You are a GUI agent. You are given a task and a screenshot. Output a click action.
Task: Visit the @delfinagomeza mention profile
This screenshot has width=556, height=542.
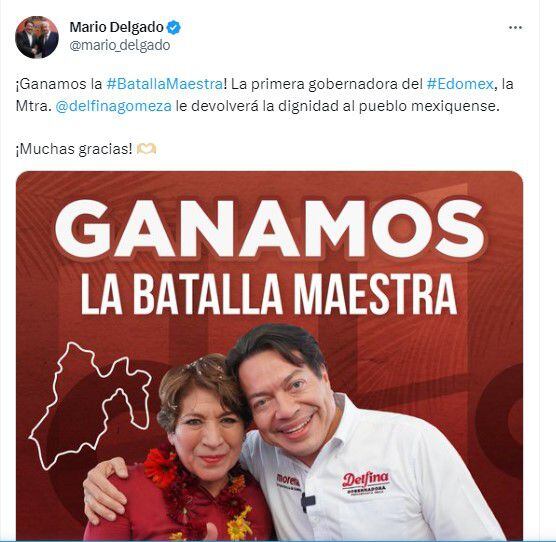(x=113, y=106)
